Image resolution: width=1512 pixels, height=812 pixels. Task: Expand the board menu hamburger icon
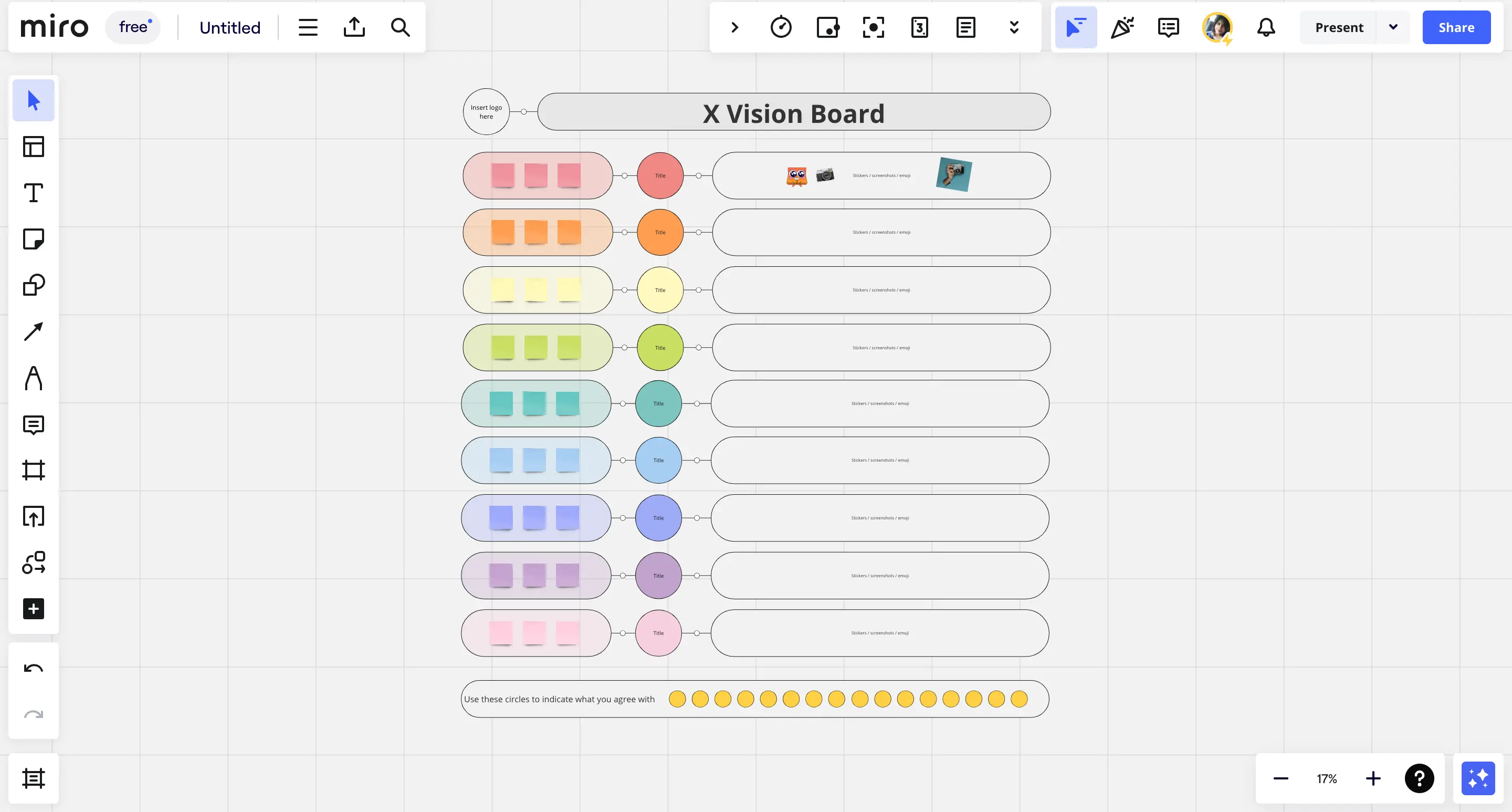tap(308, 27)
